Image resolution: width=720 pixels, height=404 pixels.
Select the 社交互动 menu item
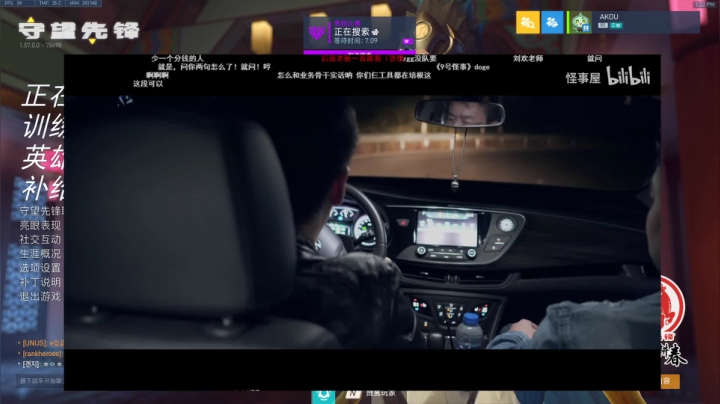40,240
